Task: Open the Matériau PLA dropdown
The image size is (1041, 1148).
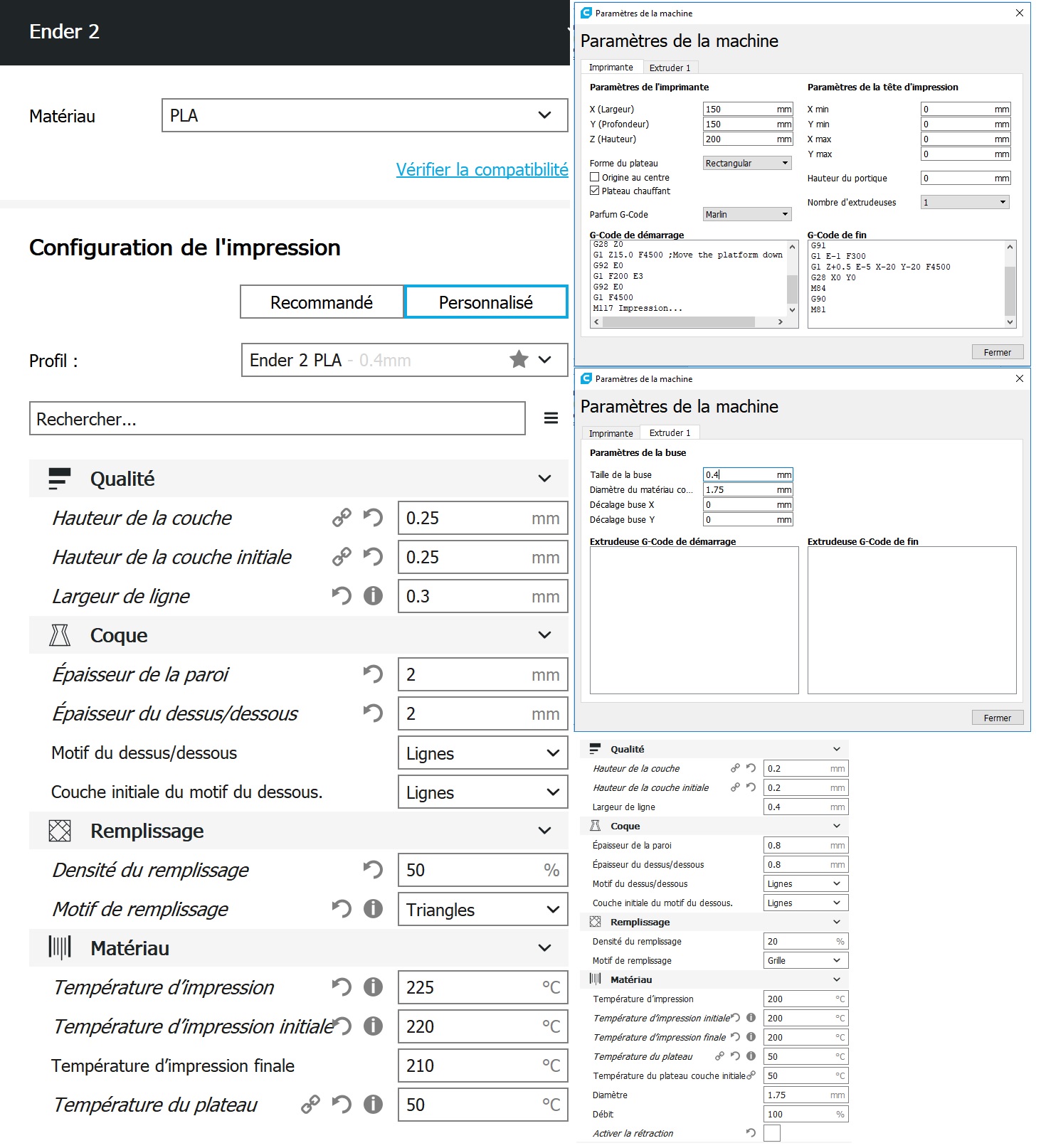Action: point(364,115)
